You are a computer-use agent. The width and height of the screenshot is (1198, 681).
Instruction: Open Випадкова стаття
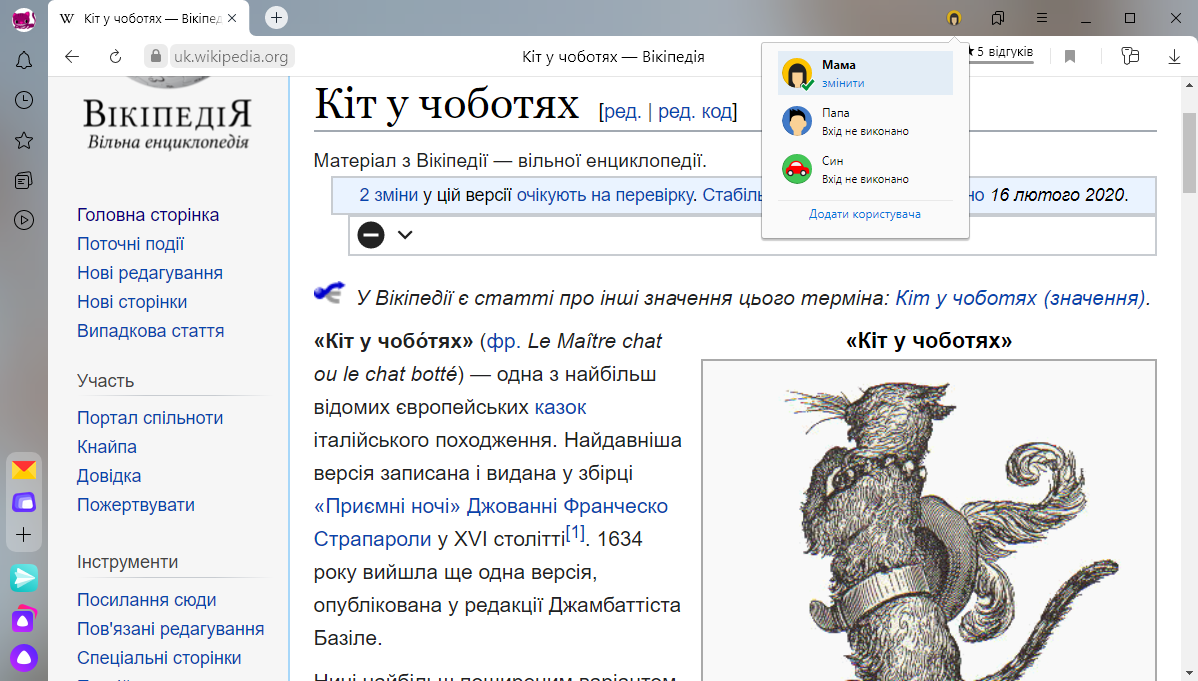point(151,331)
